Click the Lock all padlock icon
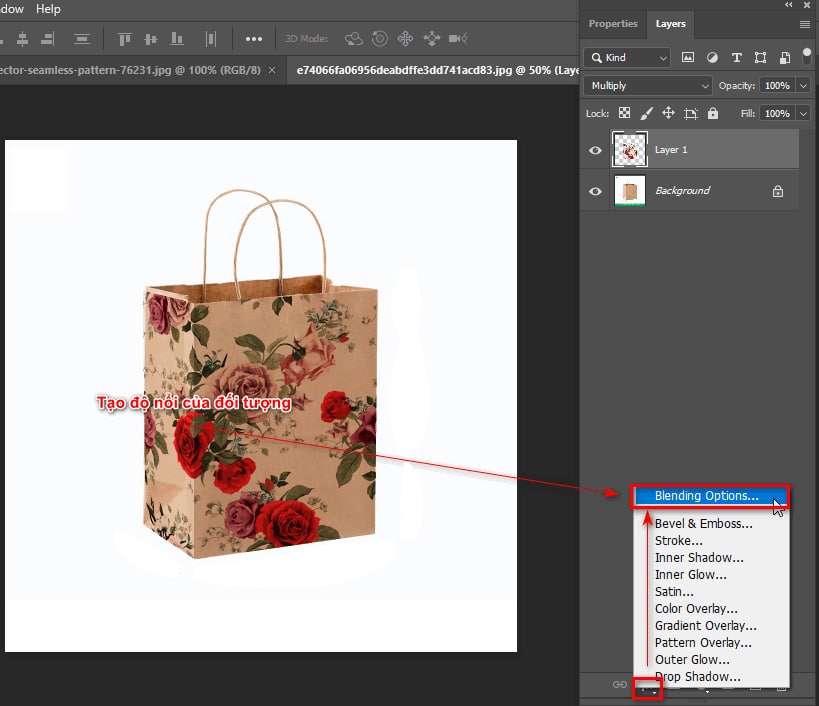This screenshot has width=819, height=706. tap(713, 113)
